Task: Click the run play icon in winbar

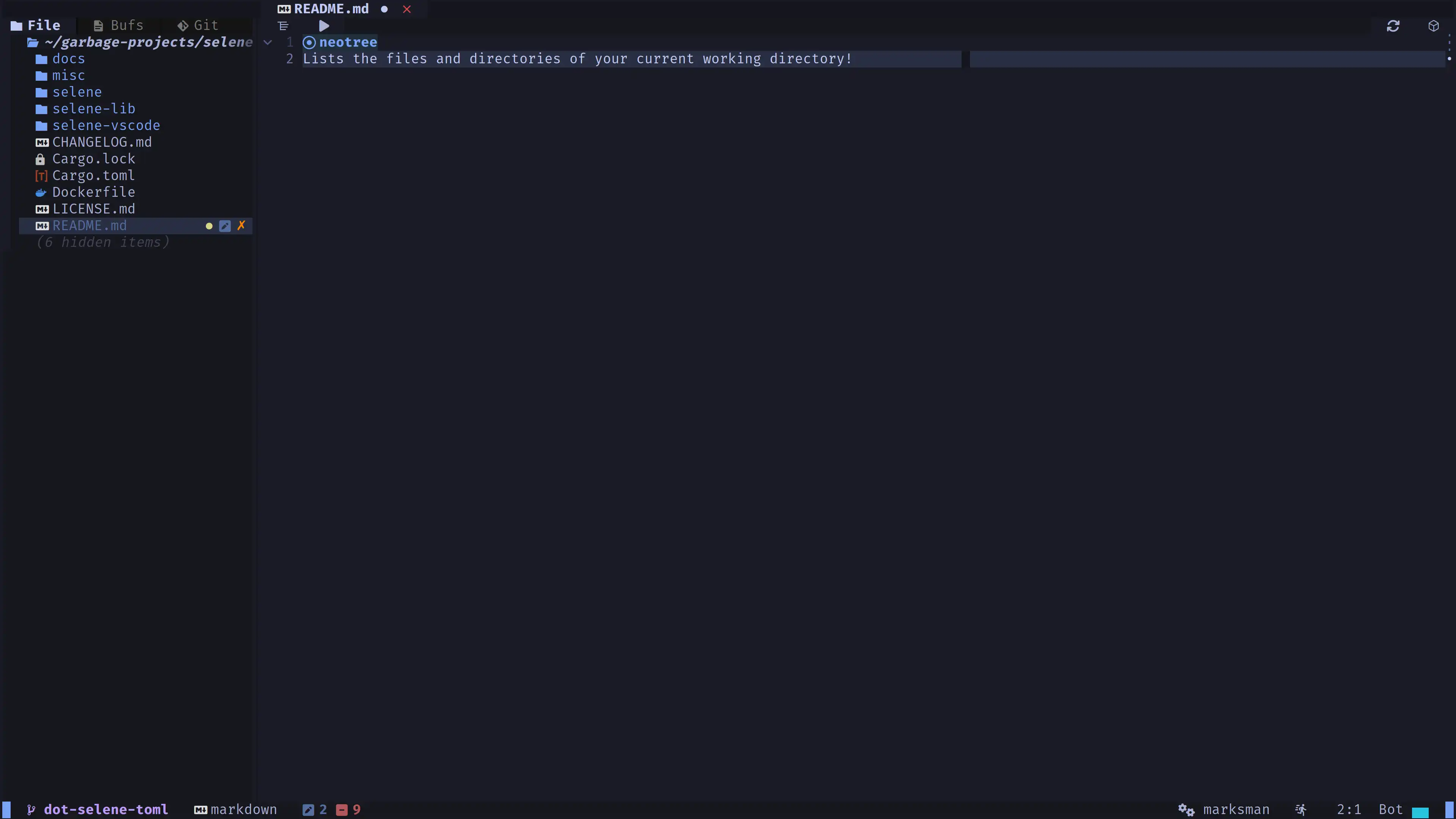Action: (x=324, y=26)
